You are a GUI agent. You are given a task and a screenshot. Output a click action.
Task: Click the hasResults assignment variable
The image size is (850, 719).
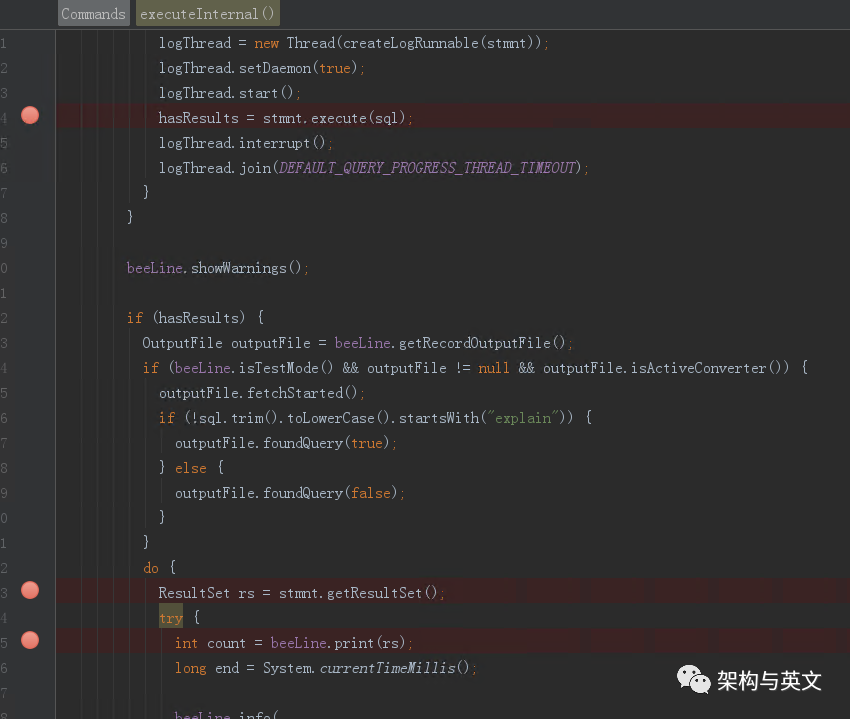[x=198, y=118]
